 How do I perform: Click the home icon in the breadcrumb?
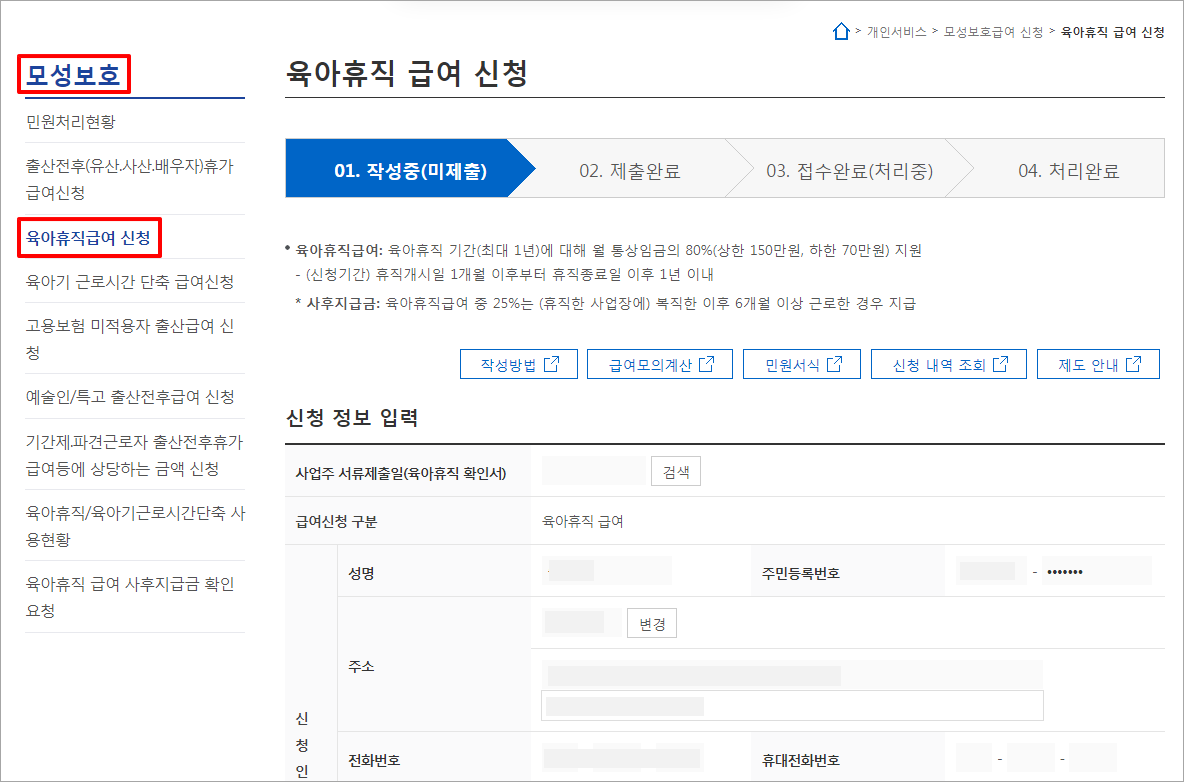pos(841,31)
